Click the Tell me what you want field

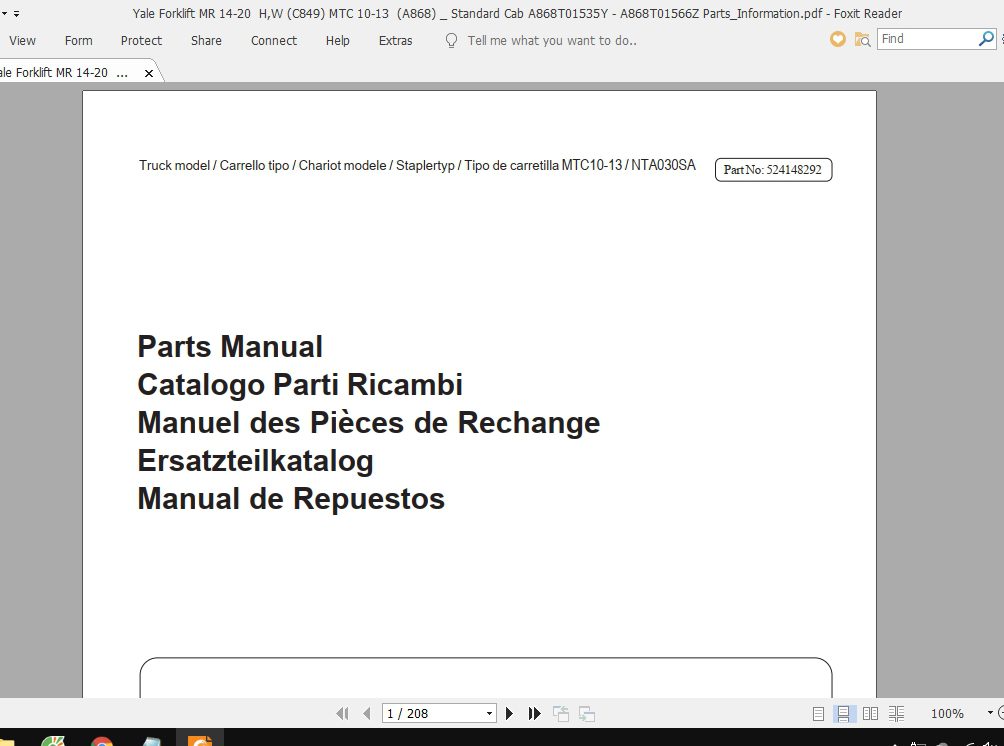coord(552,40)
